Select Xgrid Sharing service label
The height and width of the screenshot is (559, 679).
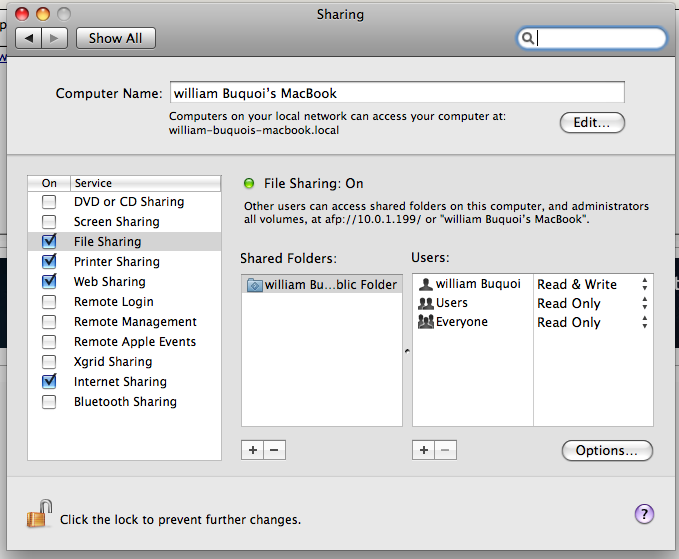pyautogui.click(x=113, y=362)
